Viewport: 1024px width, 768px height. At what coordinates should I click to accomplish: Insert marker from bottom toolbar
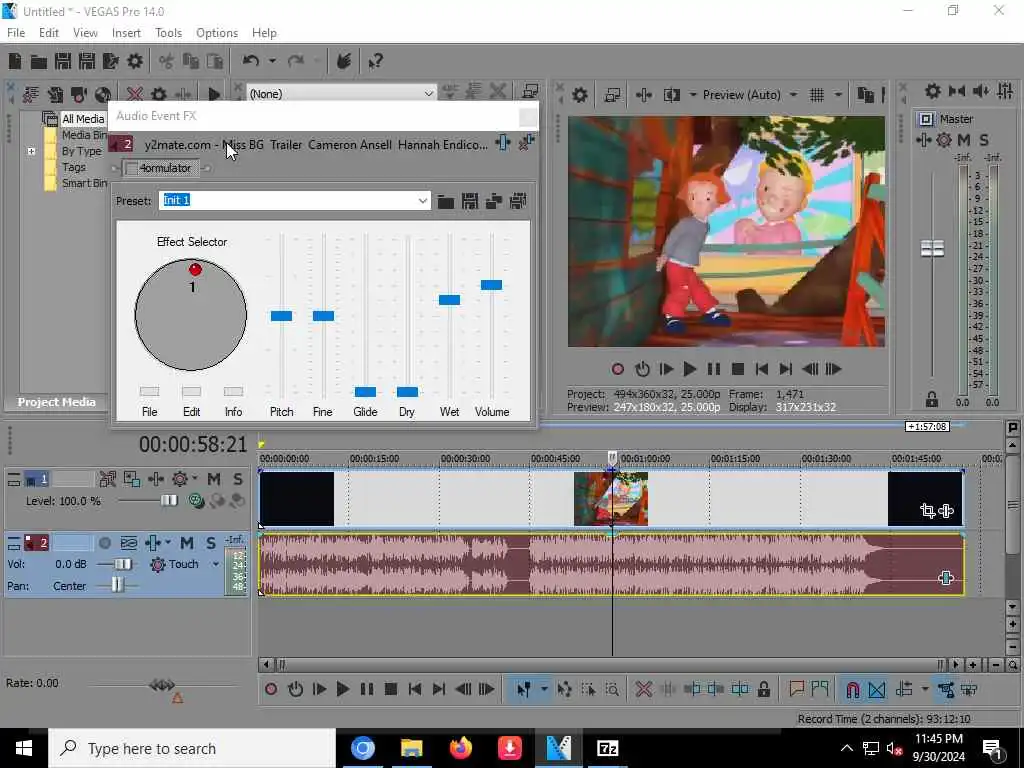pyautogui.click(x=796, y=689)
